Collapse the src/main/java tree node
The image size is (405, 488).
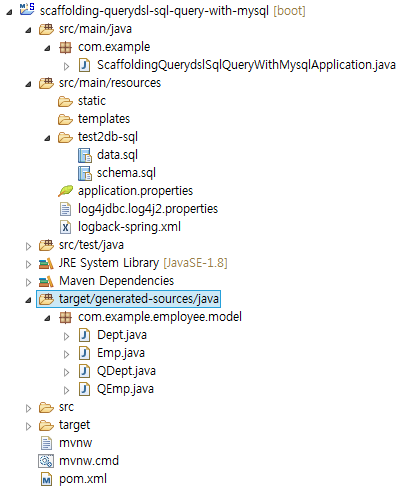[28, 30]
